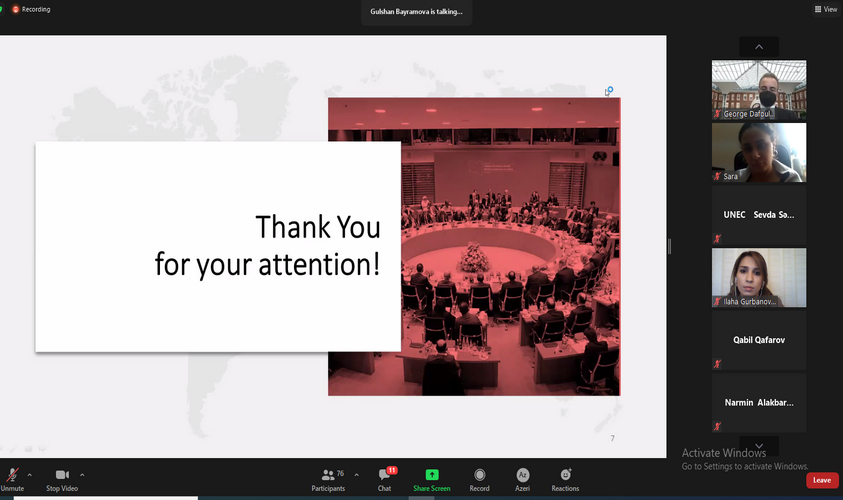Open the View layout menu
843x500 pixels.
[825, 9]
